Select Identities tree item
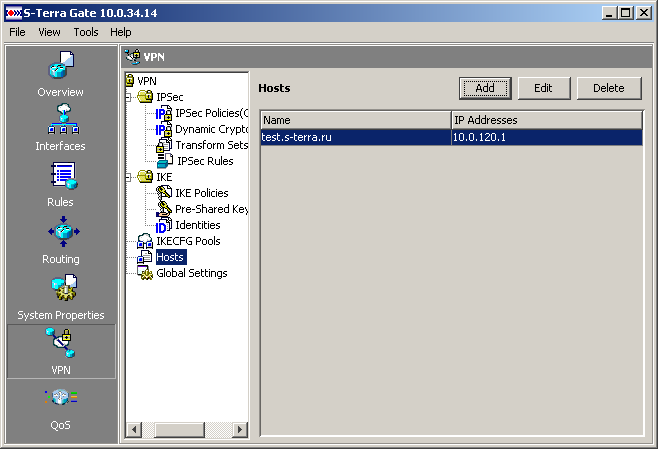The width and height of the screenshot is (658, 449). click(x=198, y=225)
